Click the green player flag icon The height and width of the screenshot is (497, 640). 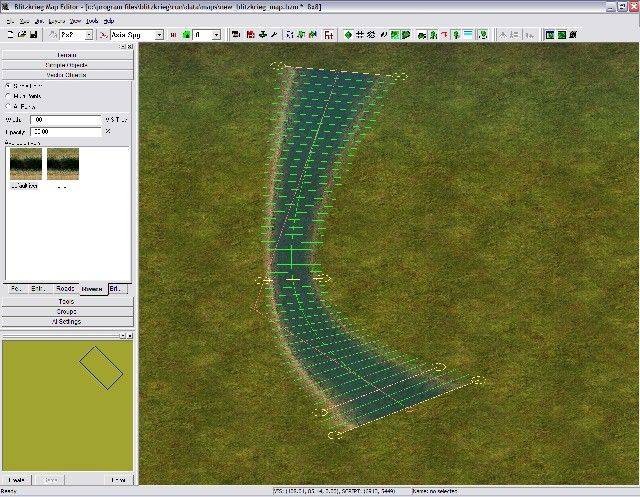click(x=185, y=34)
